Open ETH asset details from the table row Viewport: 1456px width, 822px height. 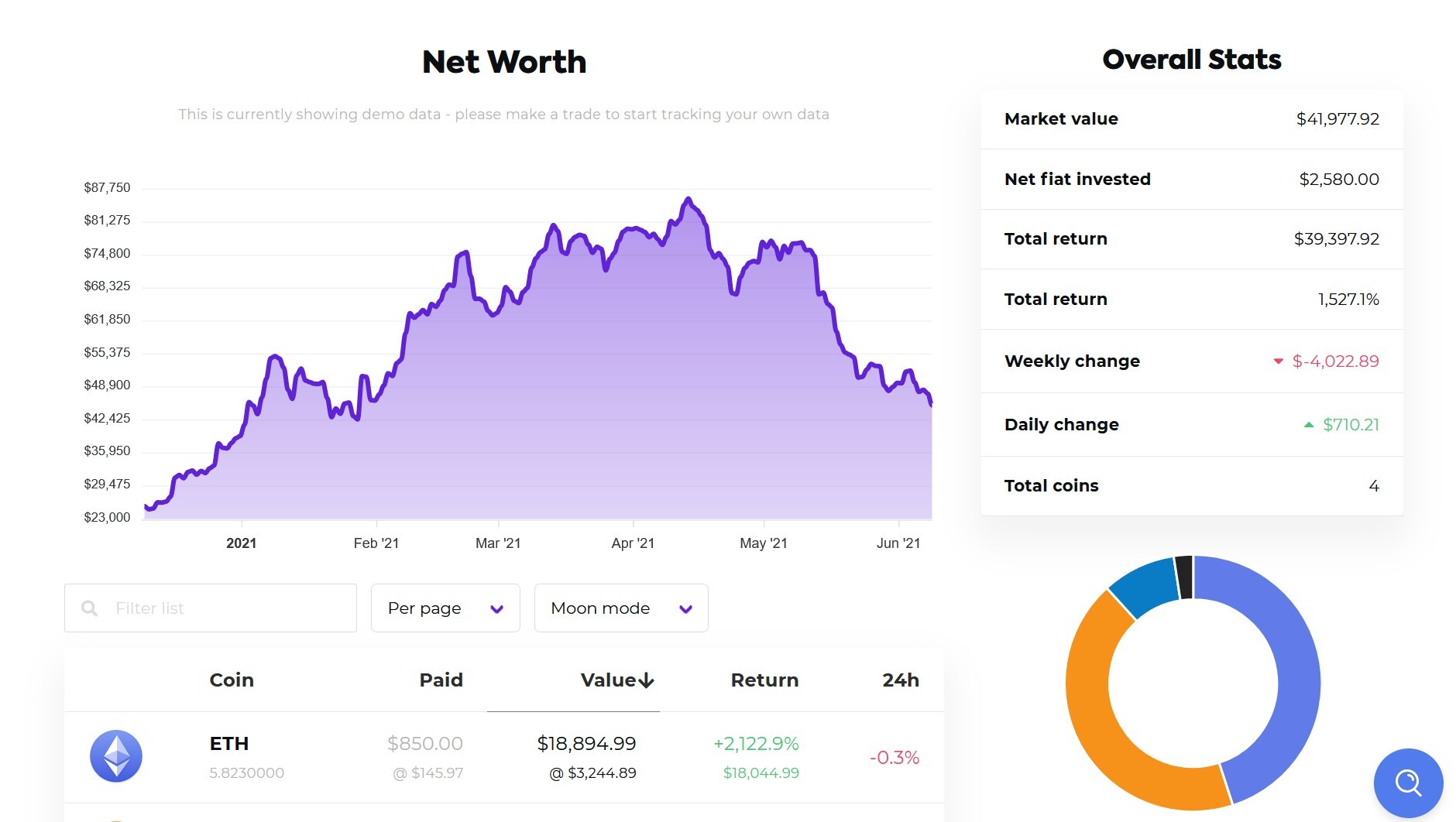click(x=228, y=743)
